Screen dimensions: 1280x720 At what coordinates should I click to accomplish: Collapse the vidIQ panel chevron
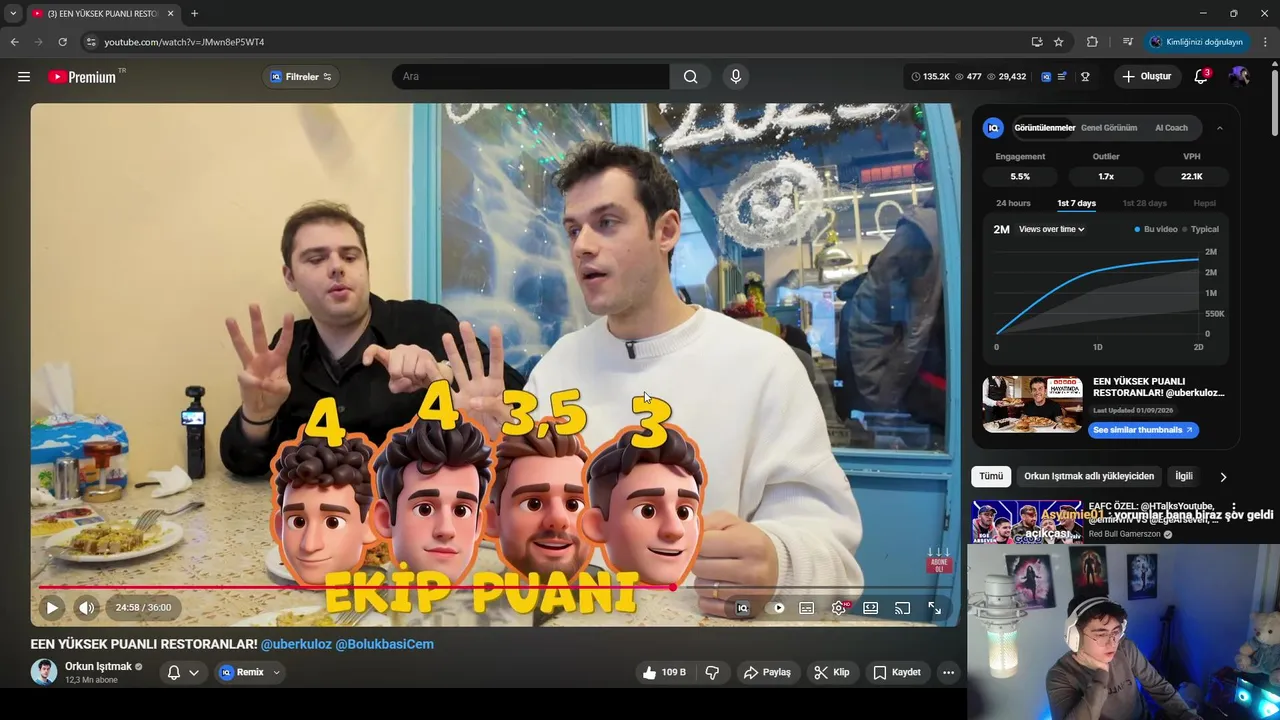1220,128
